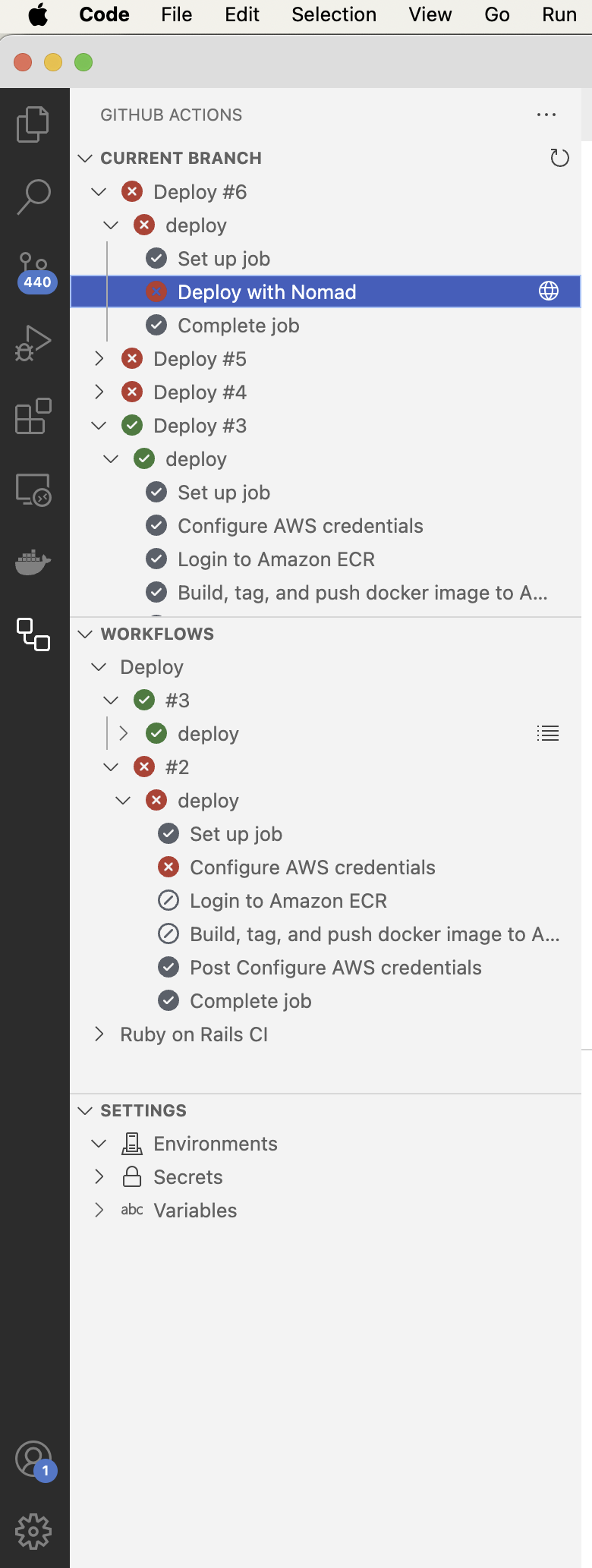Image resolution: width=592 pixels, height=1568 pixels.
Task: Open the Explorer view in the sidebar
Action: pyautogui.click(x=34, y=124)
